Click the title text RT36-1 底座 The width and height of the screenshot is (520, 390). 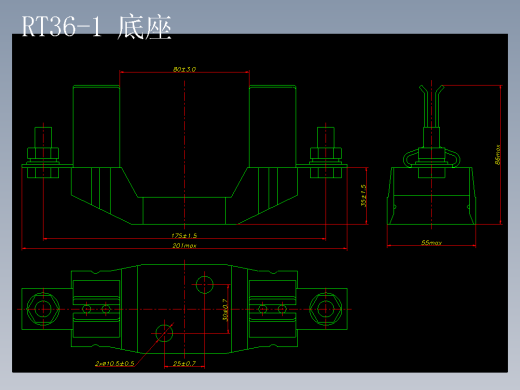(x=96, y=27)
